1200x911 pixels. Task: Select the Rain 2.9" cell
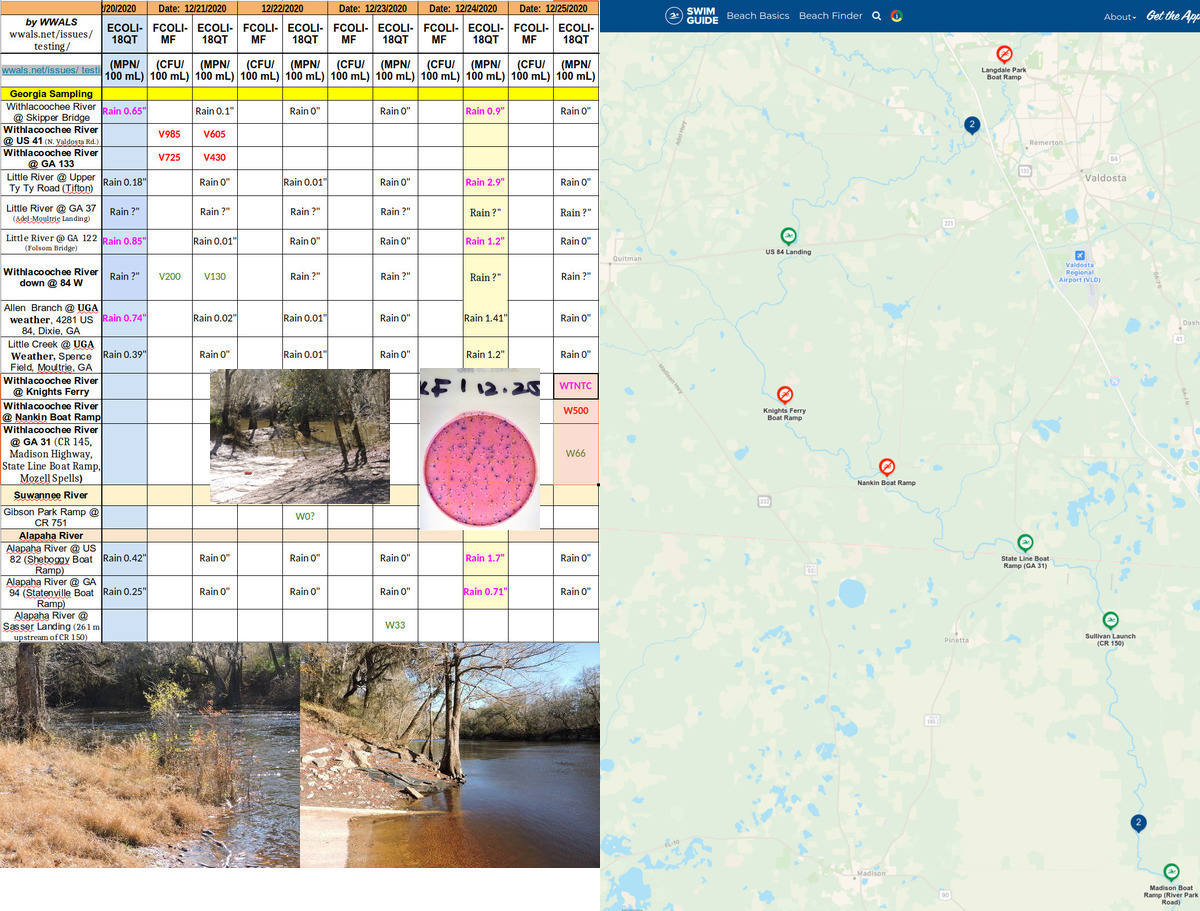(485, 182)
